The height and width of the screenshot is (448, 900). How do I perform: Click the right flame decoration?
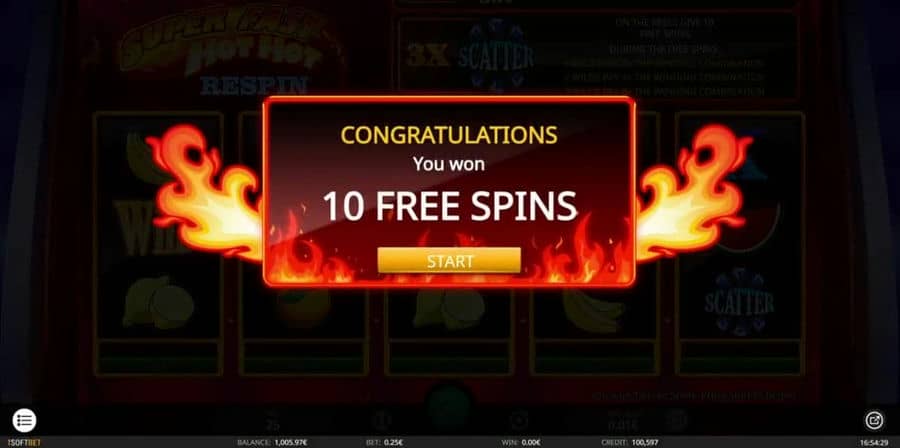tap(693, 192)
